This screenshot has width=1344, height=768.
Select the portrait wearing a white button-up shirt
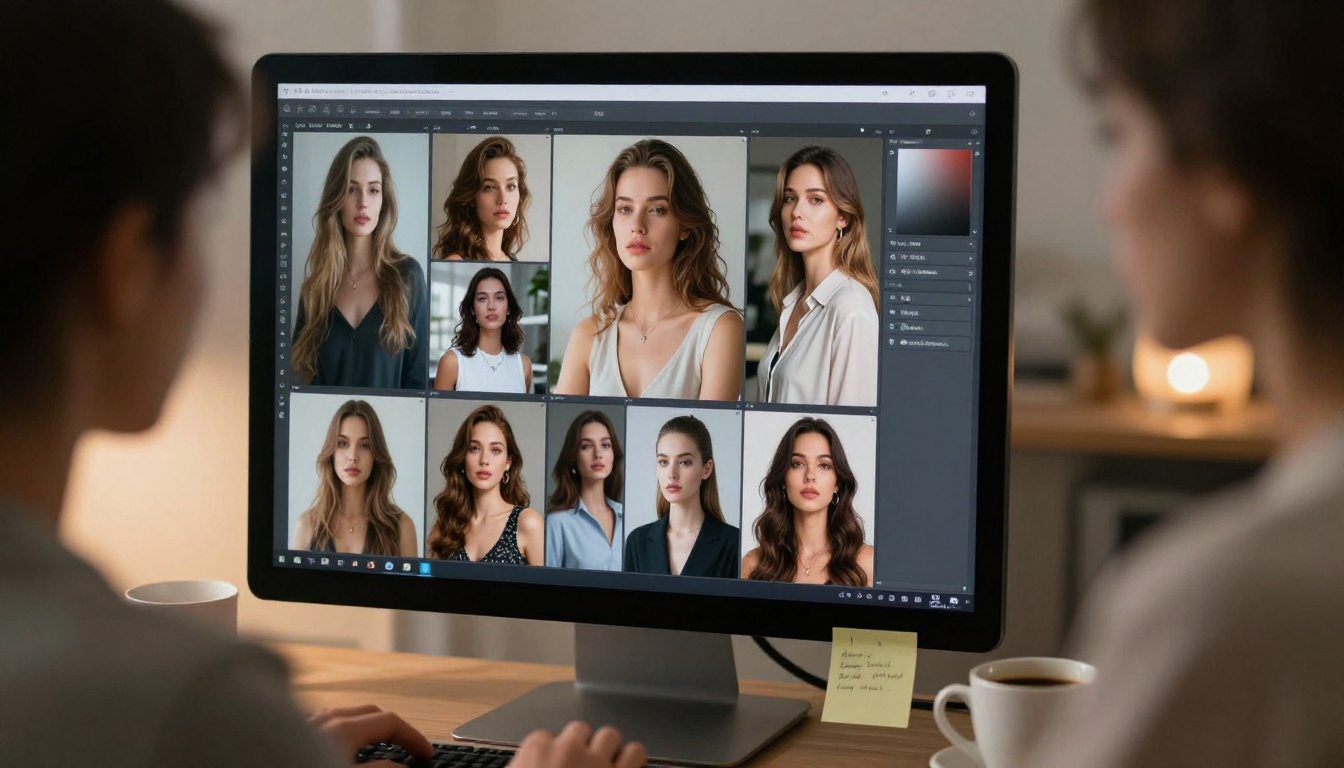[x=815, y=271]
